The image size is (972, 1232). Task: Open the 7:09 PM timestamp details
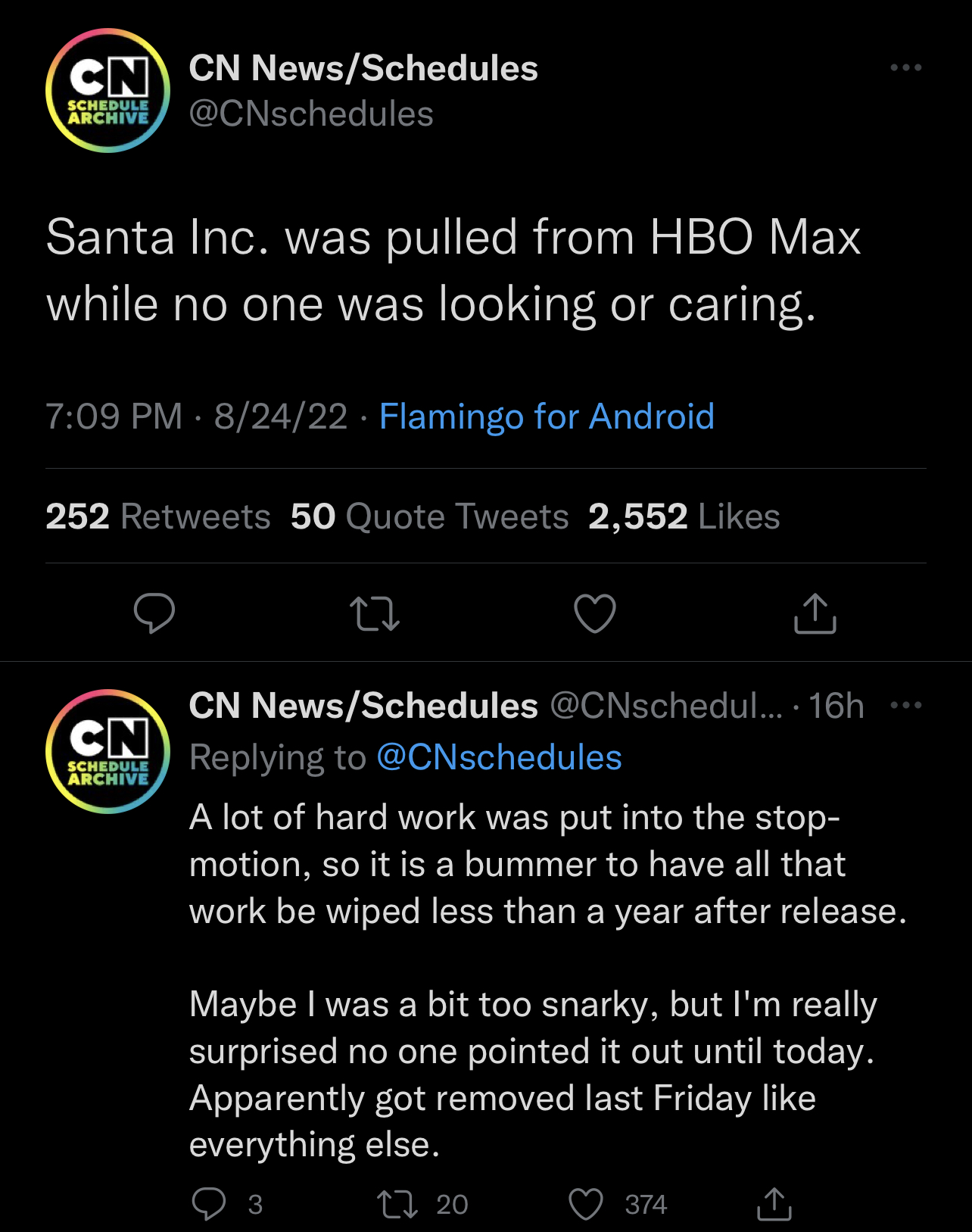click(114, 416)
